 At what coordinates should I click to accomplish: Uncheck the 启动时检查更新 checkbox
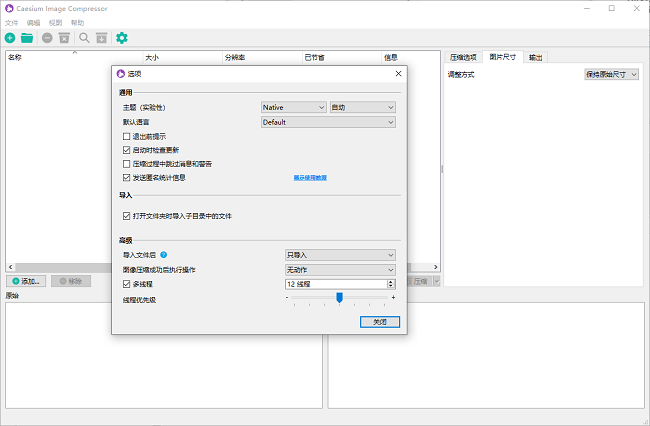click(126, 150)
